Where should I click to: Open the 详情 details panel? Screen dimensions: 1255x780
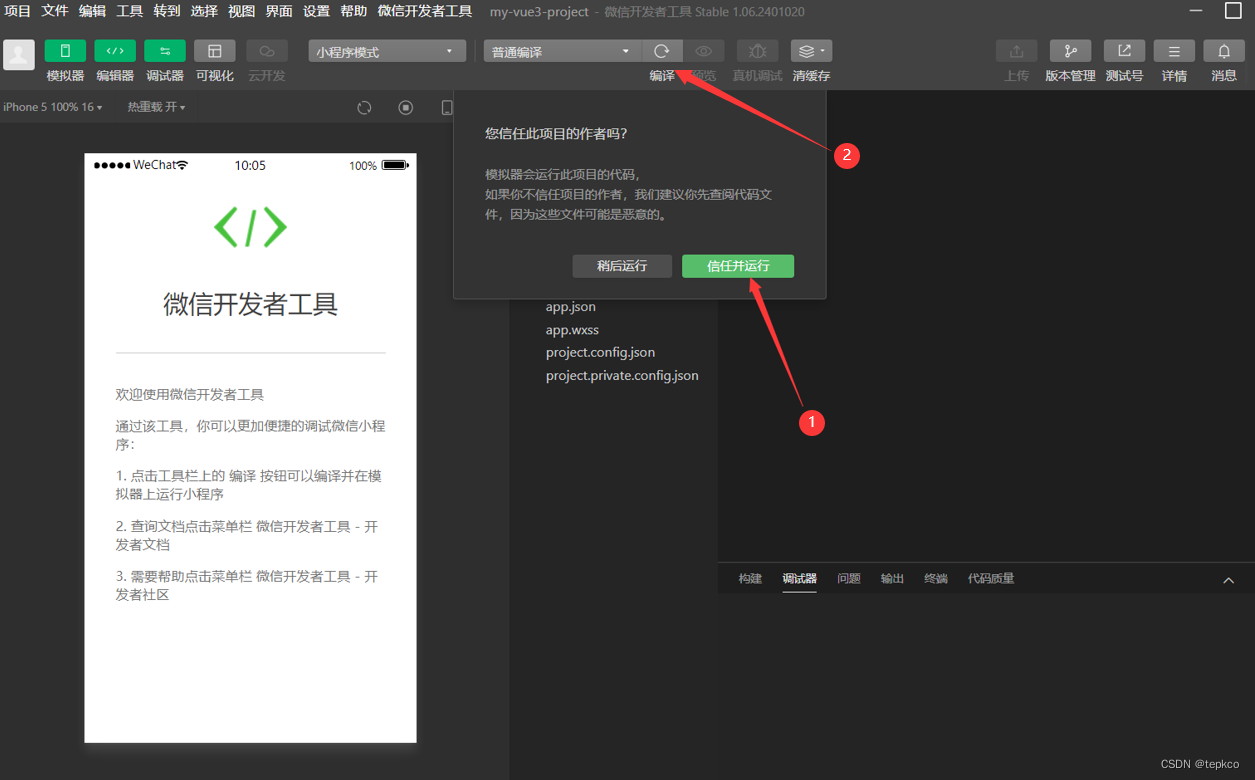pos(1174,51)
